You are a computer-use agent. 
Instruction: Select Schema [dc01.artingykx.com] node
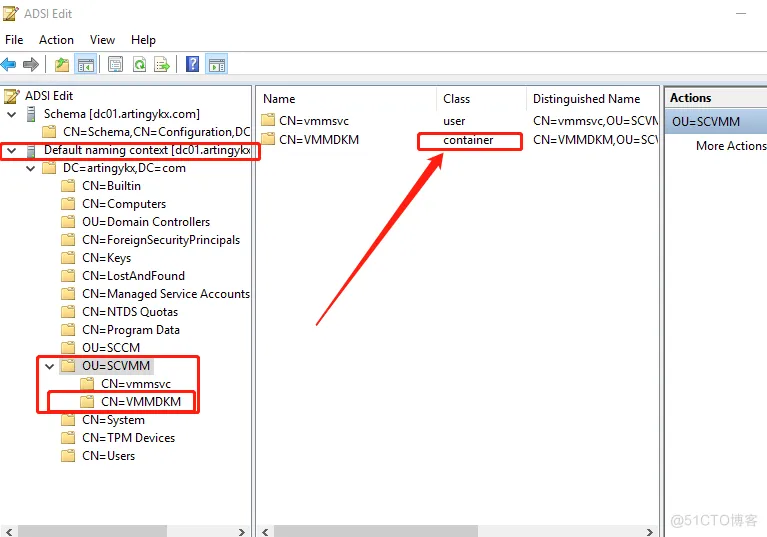[122, 114]
